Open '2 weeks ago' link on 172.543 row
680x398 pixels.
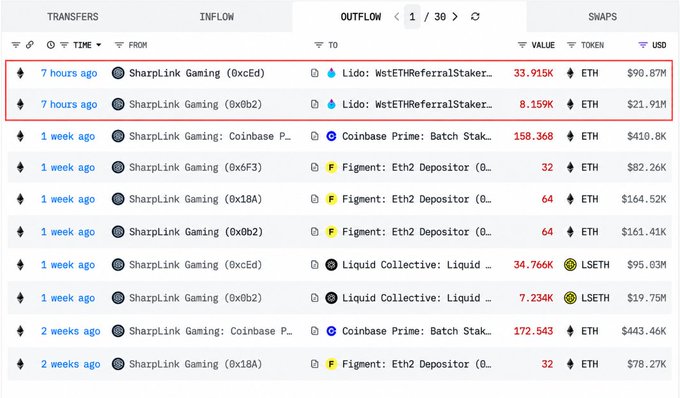[70, 331]
